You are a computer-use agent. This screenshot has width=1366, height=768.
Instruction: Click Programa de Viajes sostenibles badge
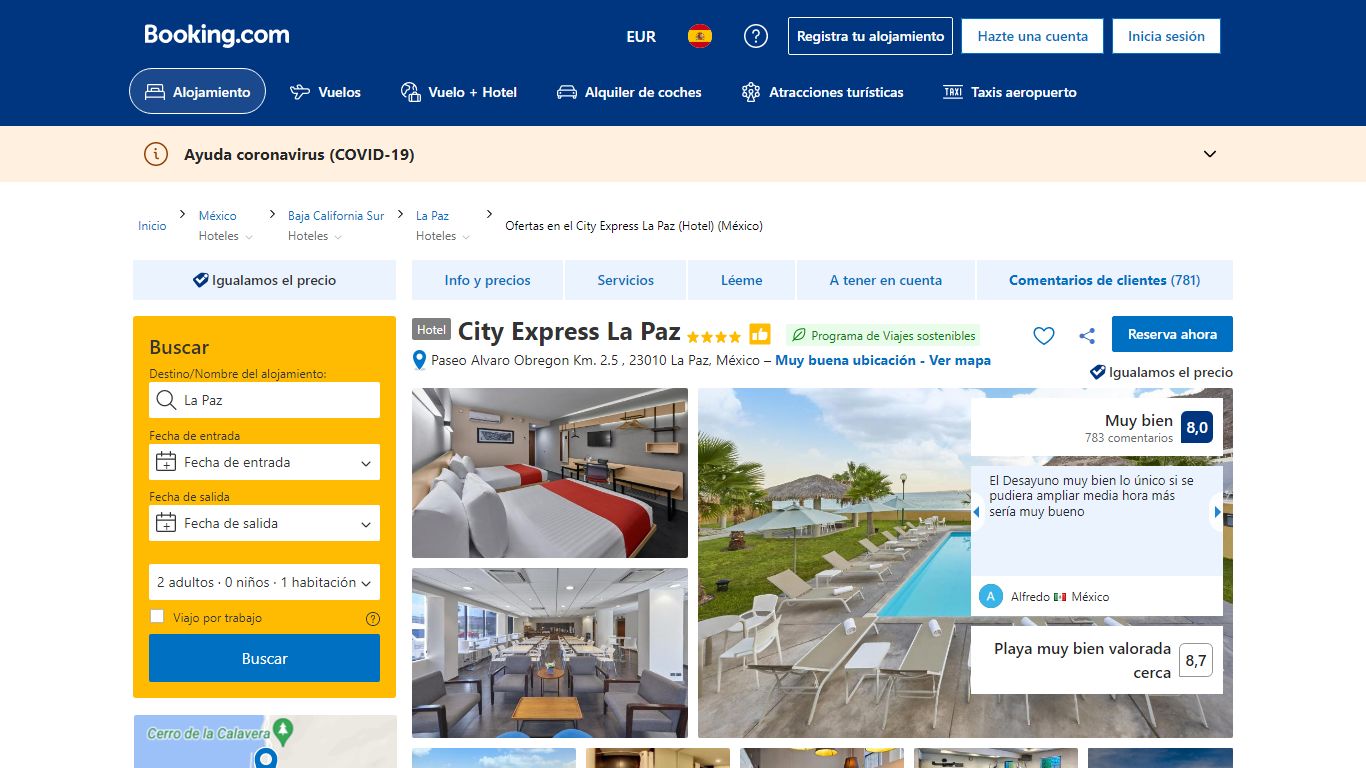882,336
